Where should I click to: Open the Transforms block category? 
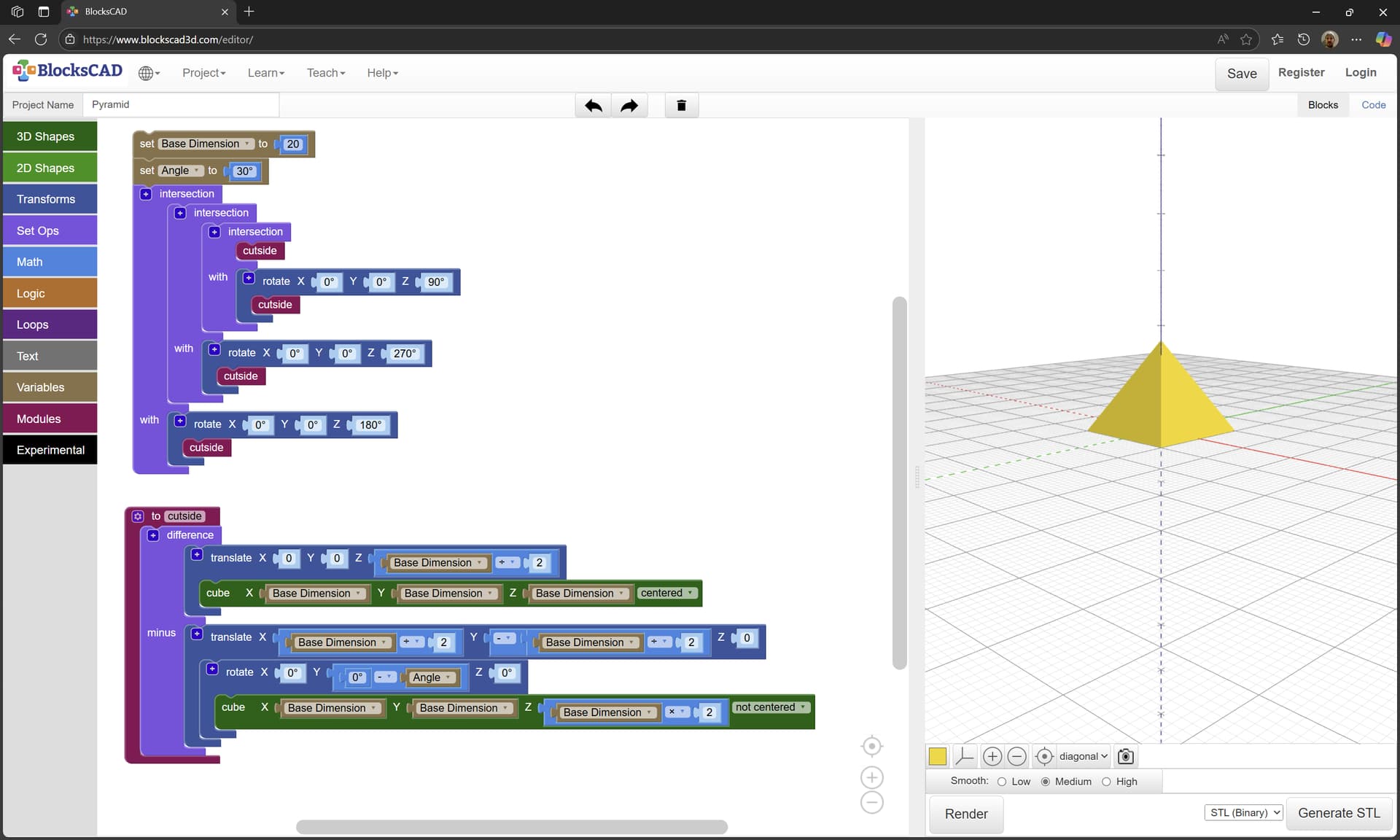[50, 199]
